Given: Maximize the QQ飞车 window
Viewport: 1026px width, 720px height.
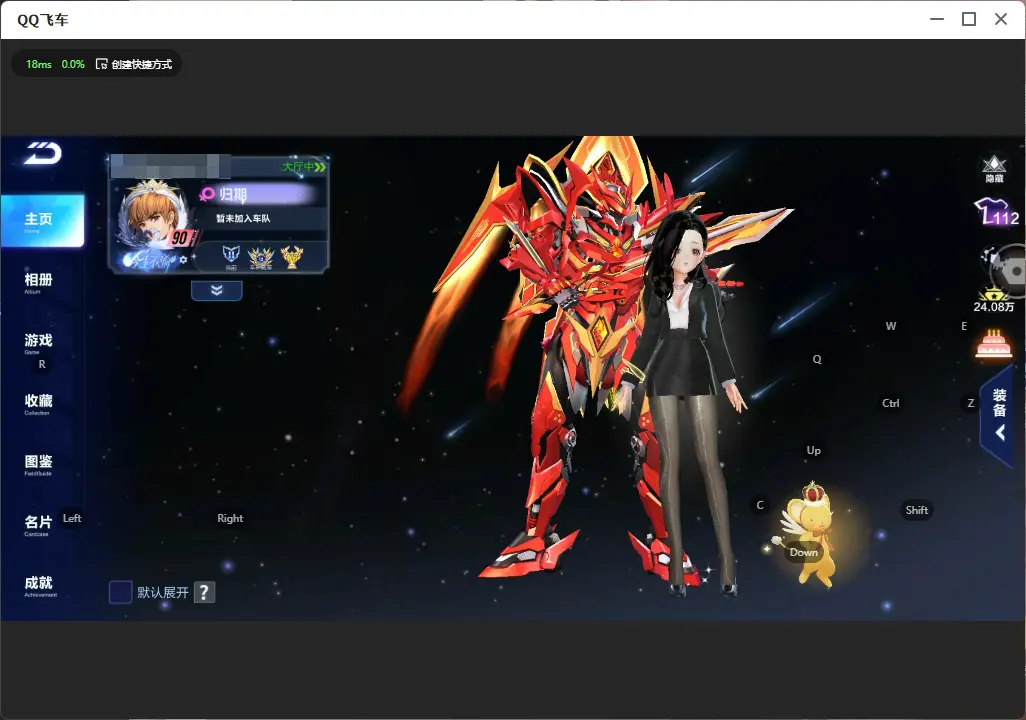Looking at the screenshot, I should point(969,20).
